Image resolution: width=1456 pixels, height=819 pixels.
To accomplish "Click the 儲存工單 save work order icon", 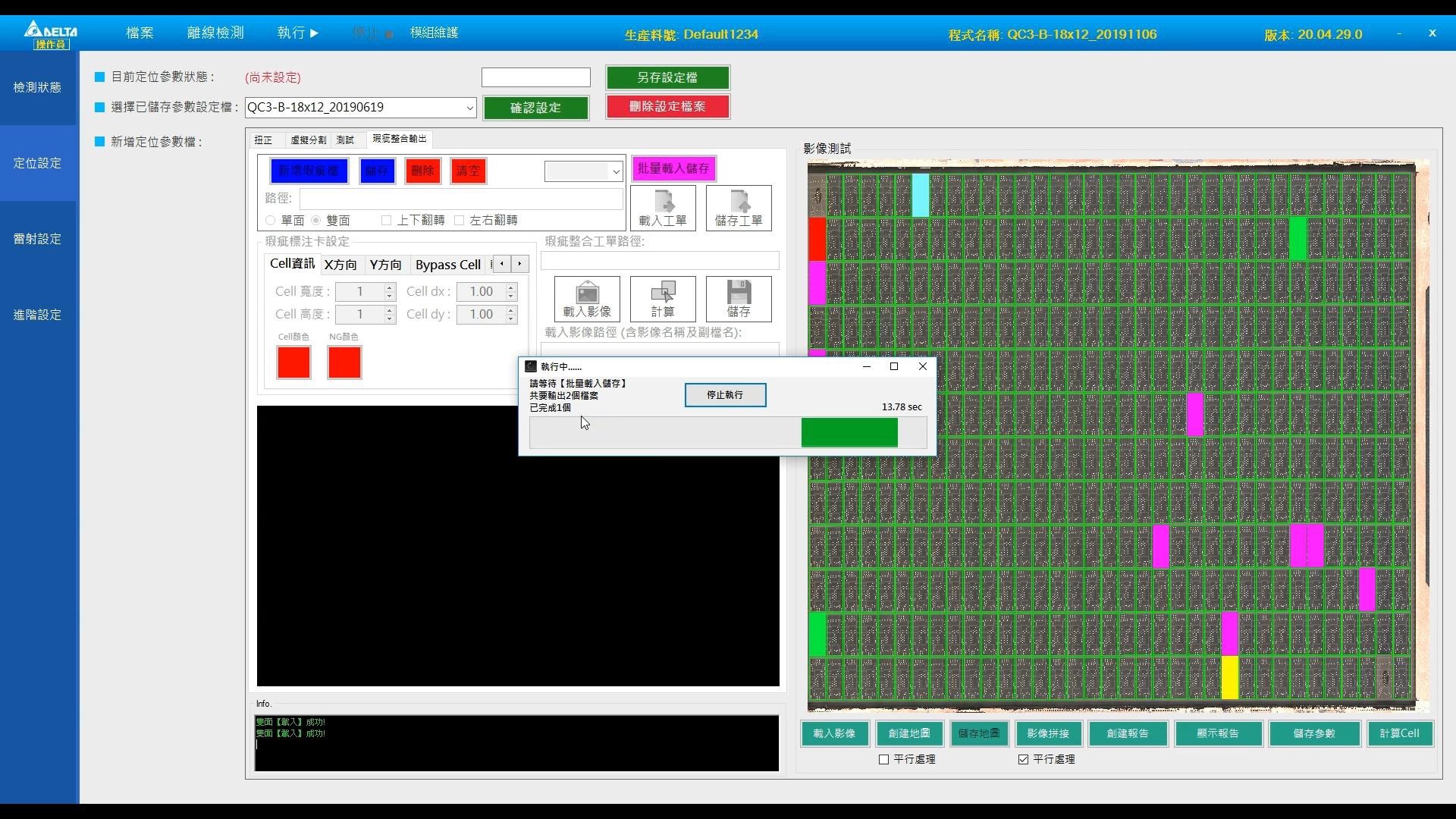I will point(739,207).
